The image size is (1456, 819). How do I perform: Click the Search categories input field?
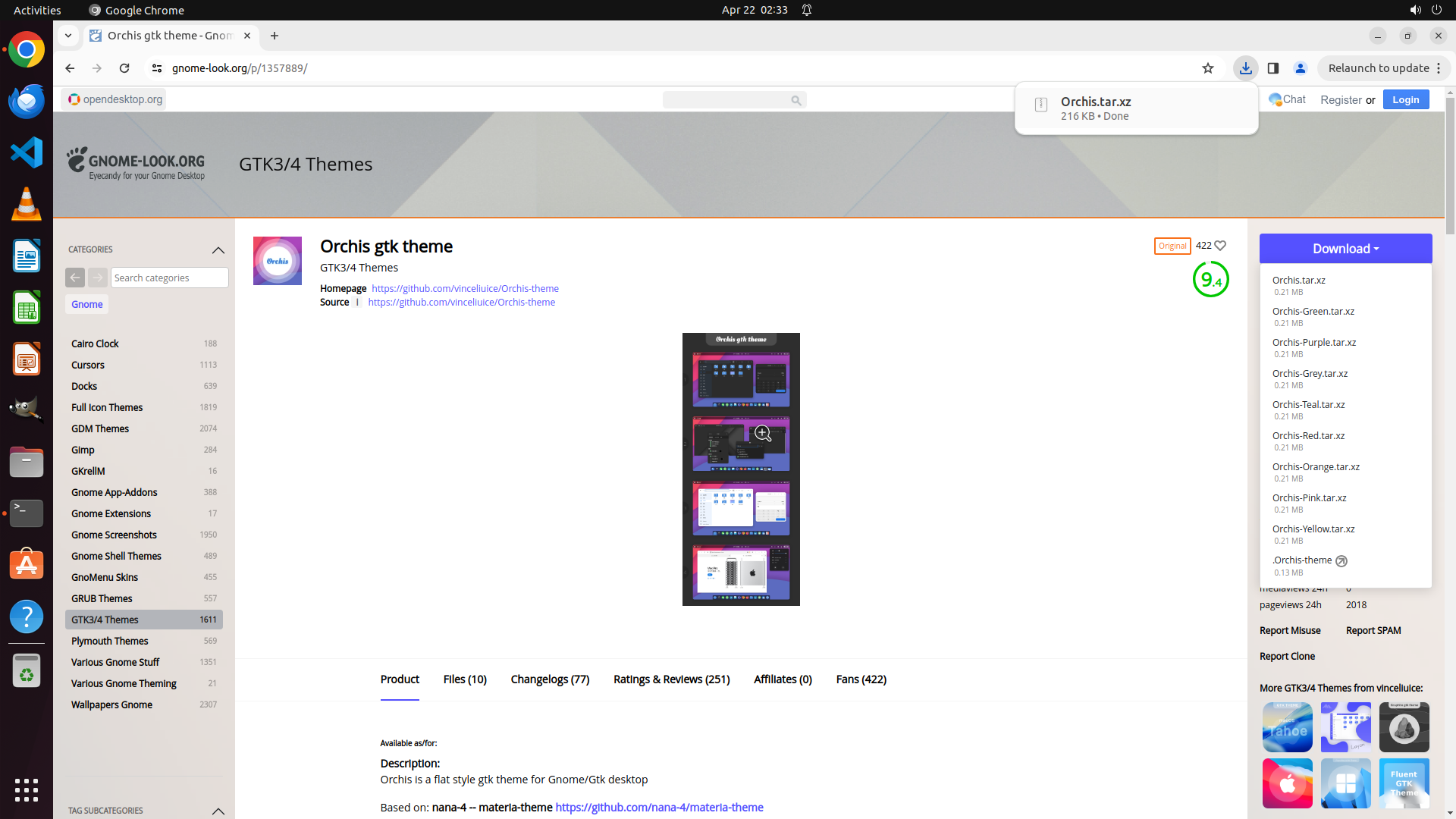(169, 278)
